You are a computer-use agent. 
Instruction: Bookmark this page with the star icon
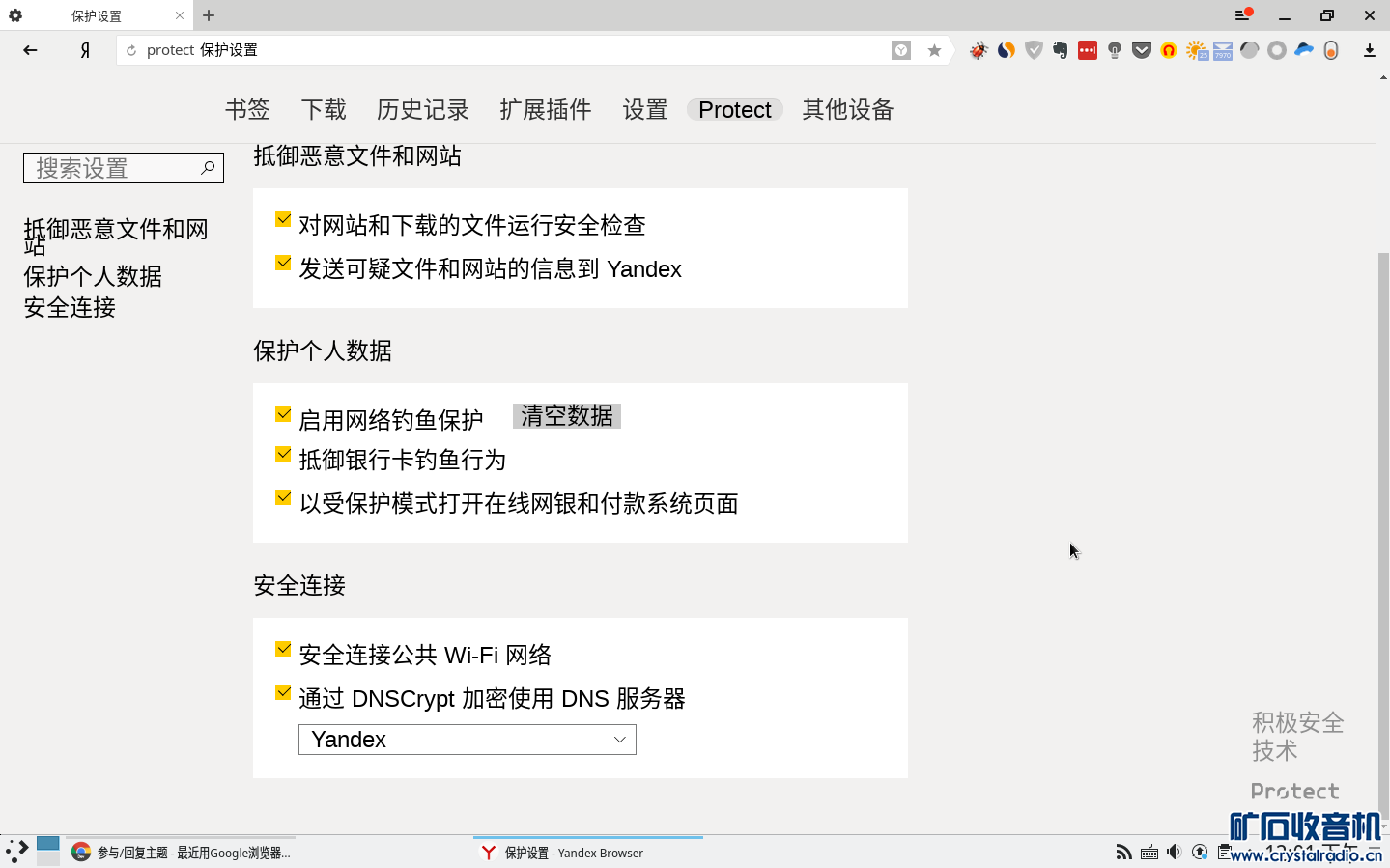pyautogui.click(x=934, y=50)
